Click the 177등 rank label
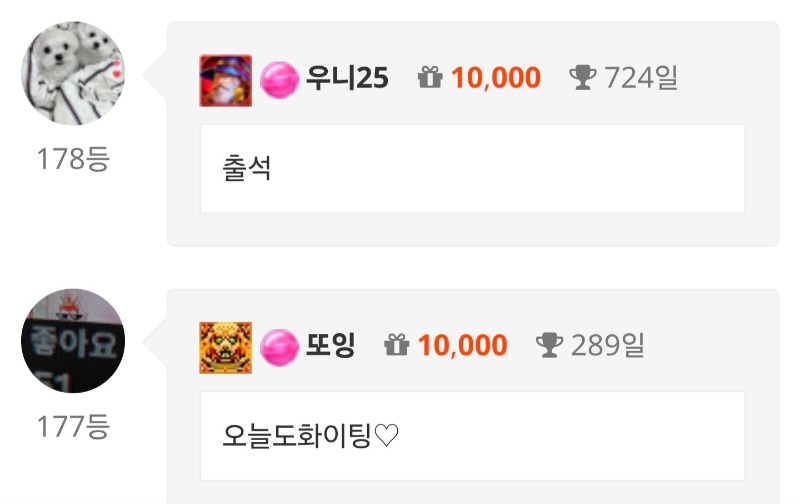Image resolution: width=800 pixels, height=504 pixels. pyautogui.click(x=73, y=426)
